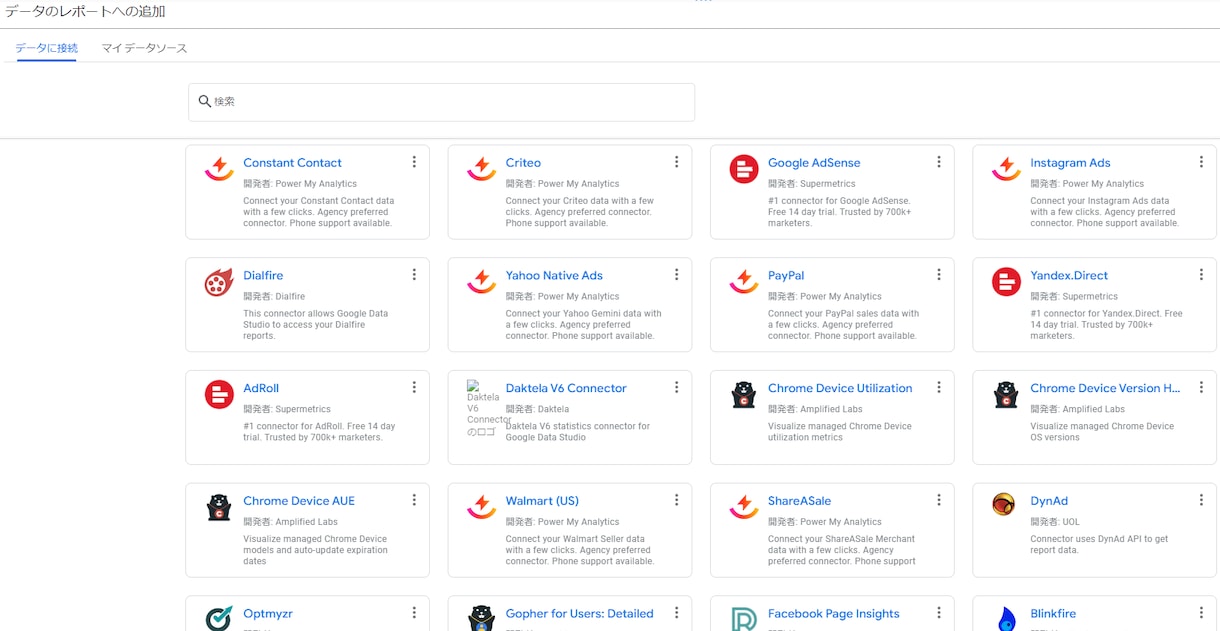Open the more options menu for Dialfire
The width and height of the screenshot is (1220, 631).
[414, 275]
